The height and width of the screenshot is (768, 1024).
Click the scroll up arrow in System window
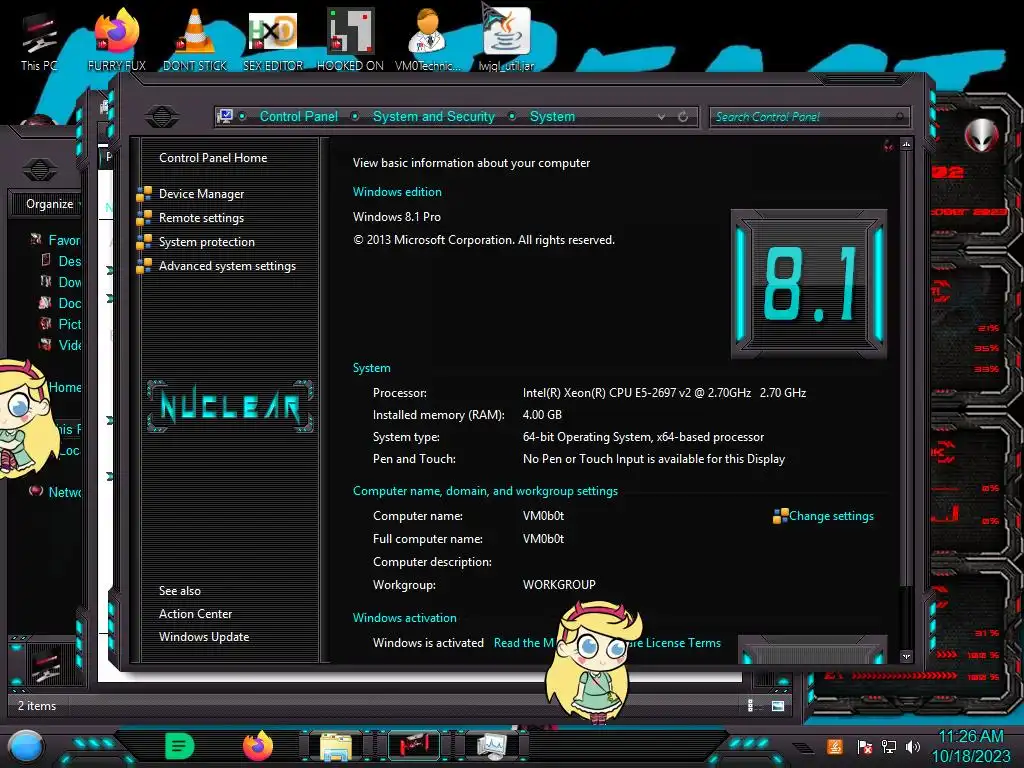[x=906, y=144]
